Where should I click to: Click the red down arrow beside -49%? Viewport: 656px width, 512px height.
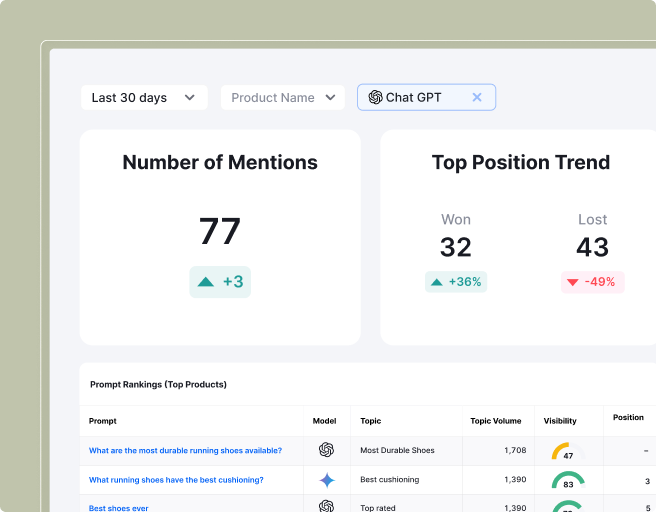click(x=572, y=282)
